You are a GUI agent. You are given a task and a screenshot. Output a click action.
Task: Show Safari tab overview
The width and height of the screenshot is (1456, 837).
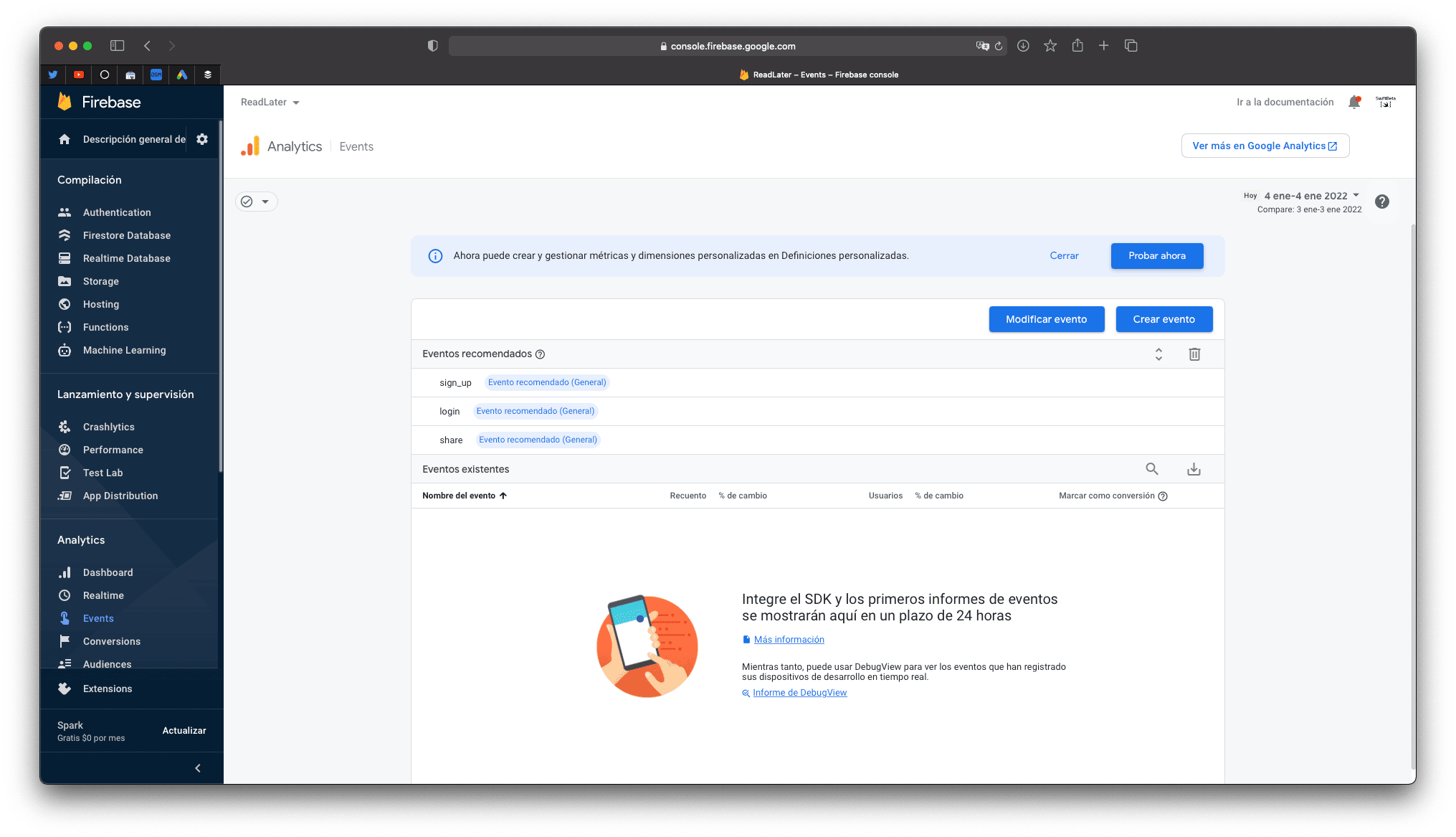1131,46
